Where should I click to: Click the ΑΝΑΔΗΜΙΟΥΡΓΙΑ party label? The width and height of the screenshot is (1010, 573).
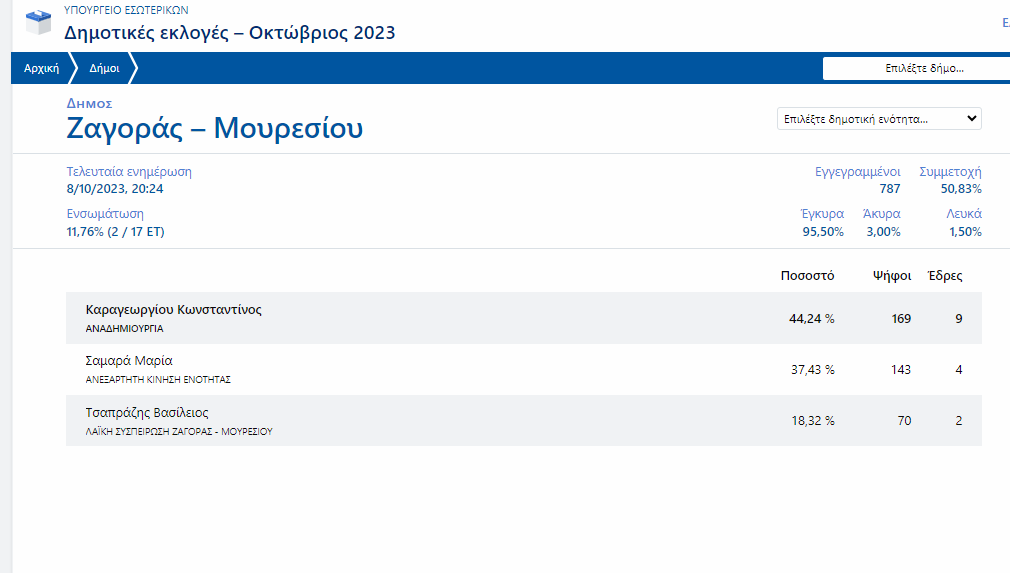(x=125, y=328)
